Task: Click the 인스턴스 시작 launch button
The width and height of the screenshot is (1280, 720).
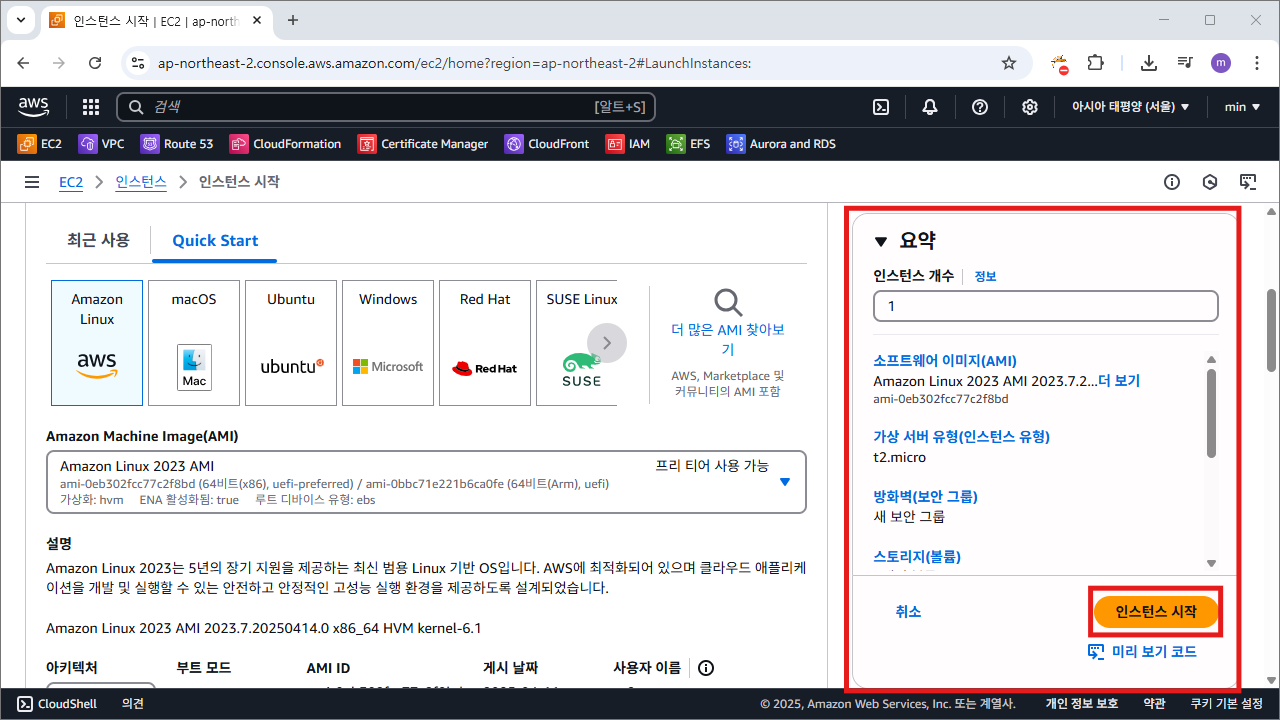Action: 1156,612
